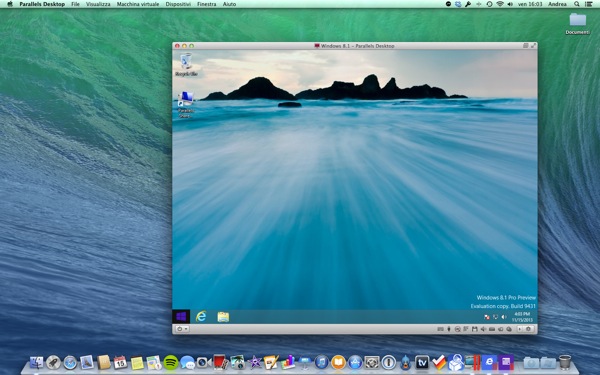600x375 pixels.
Task: Open the Finestra menu
Action: 207,4
